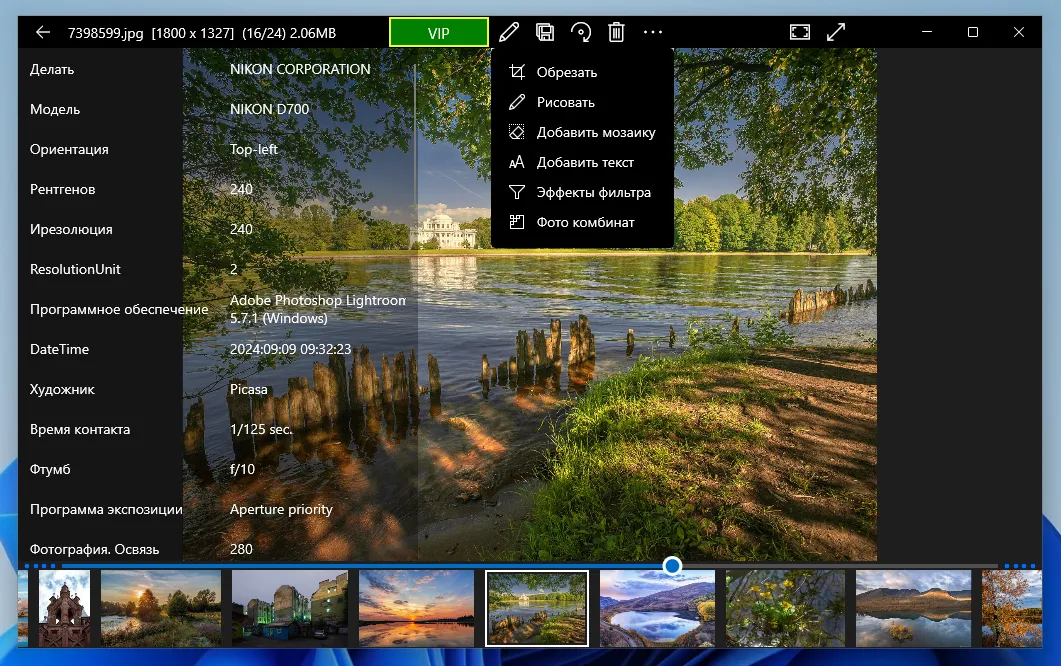Open the sunset over water thumbnail
The height and width of the screenshot is (666, 1061).
[416, 608]
